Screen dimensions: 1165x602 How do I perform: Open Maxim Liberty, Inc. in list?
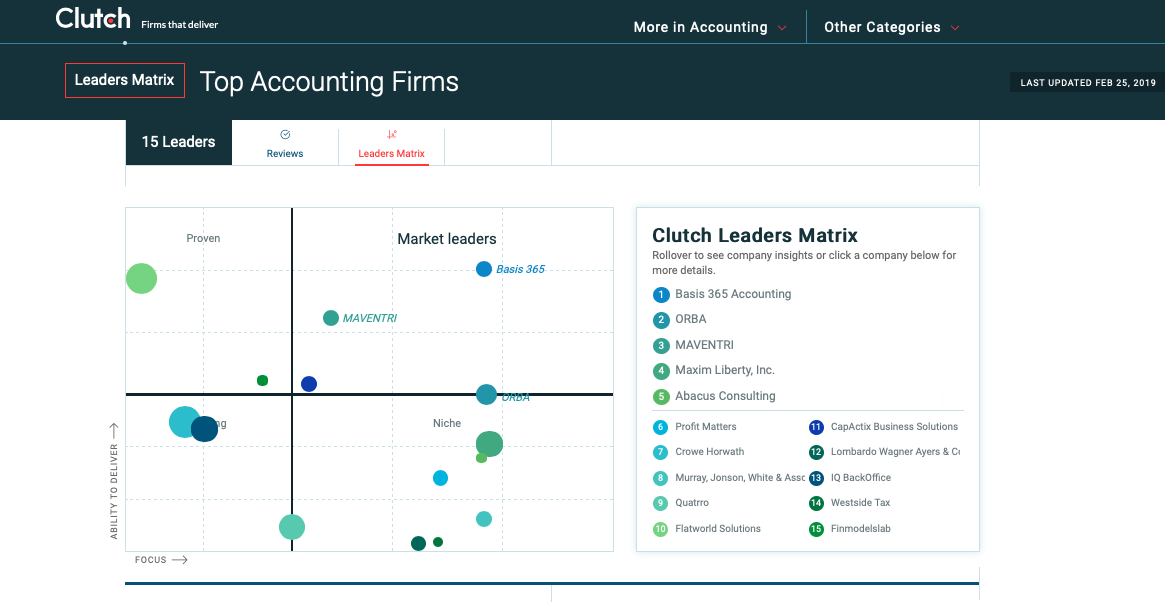(x=724, y=370)
